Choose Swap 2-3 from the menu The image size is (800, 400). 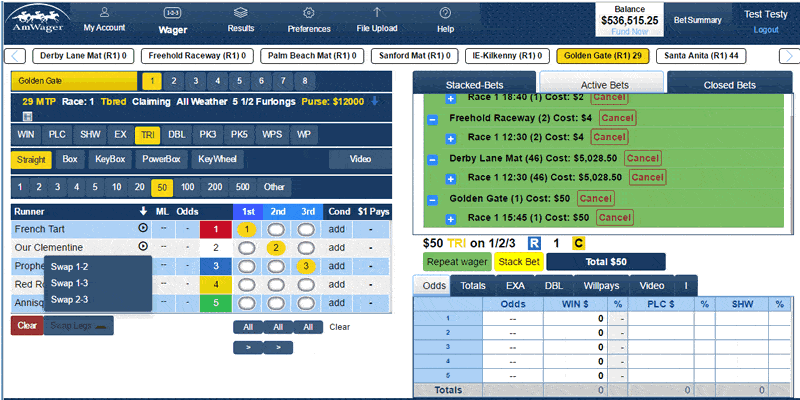click(69, 299)
